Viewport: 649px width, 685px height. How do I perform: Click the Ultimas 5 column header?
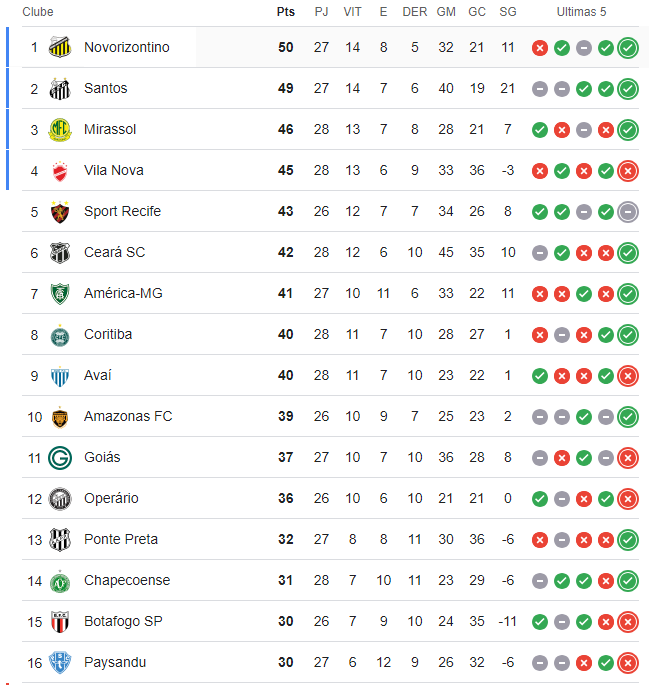581,12
